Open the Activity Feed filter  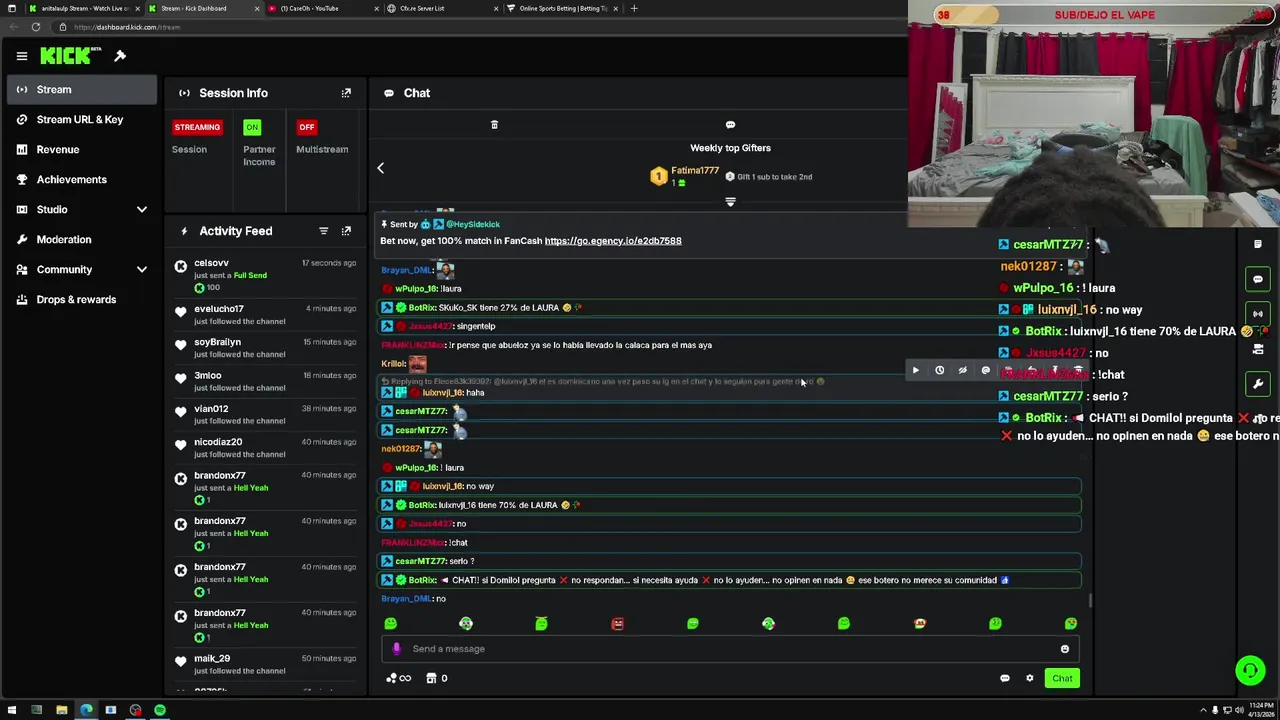tap(323, 231)
